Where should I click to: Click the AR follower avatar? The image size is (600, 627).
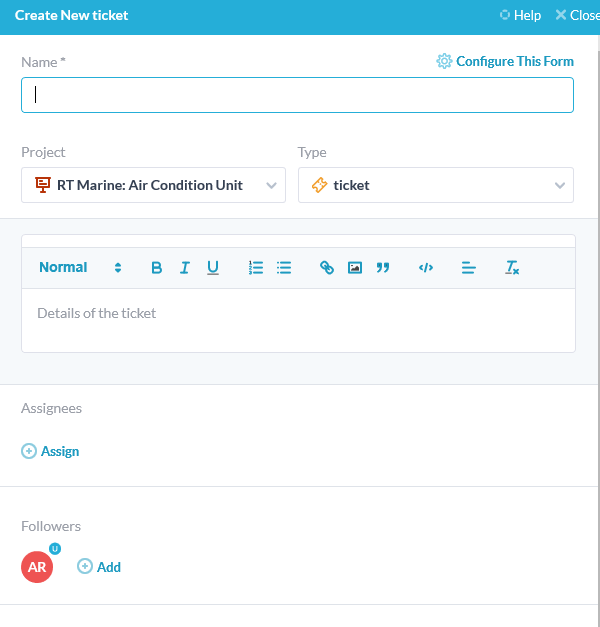click(x=37, y=567)
